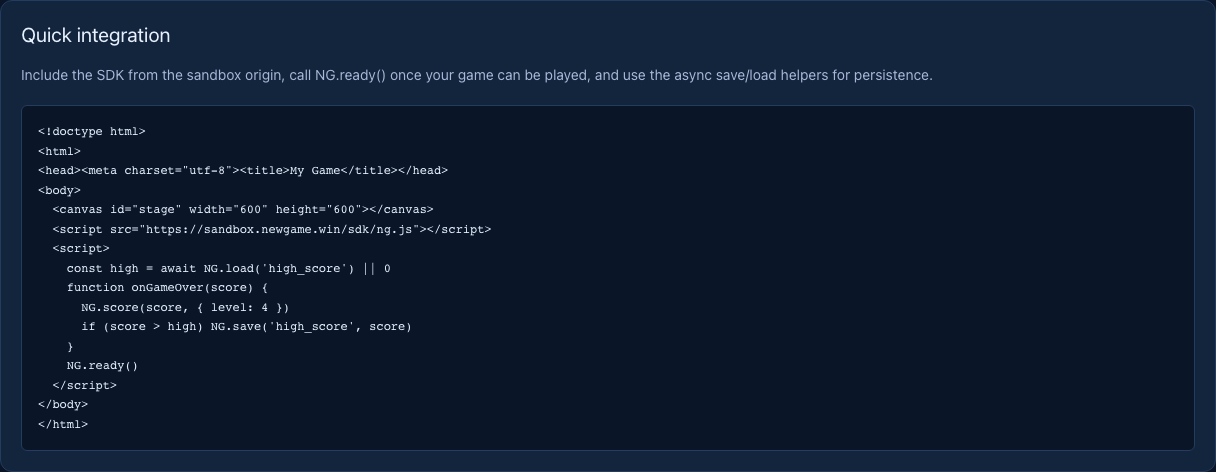Click the canvas id stage line
The image size is (1216, 472).
[243, 209]
